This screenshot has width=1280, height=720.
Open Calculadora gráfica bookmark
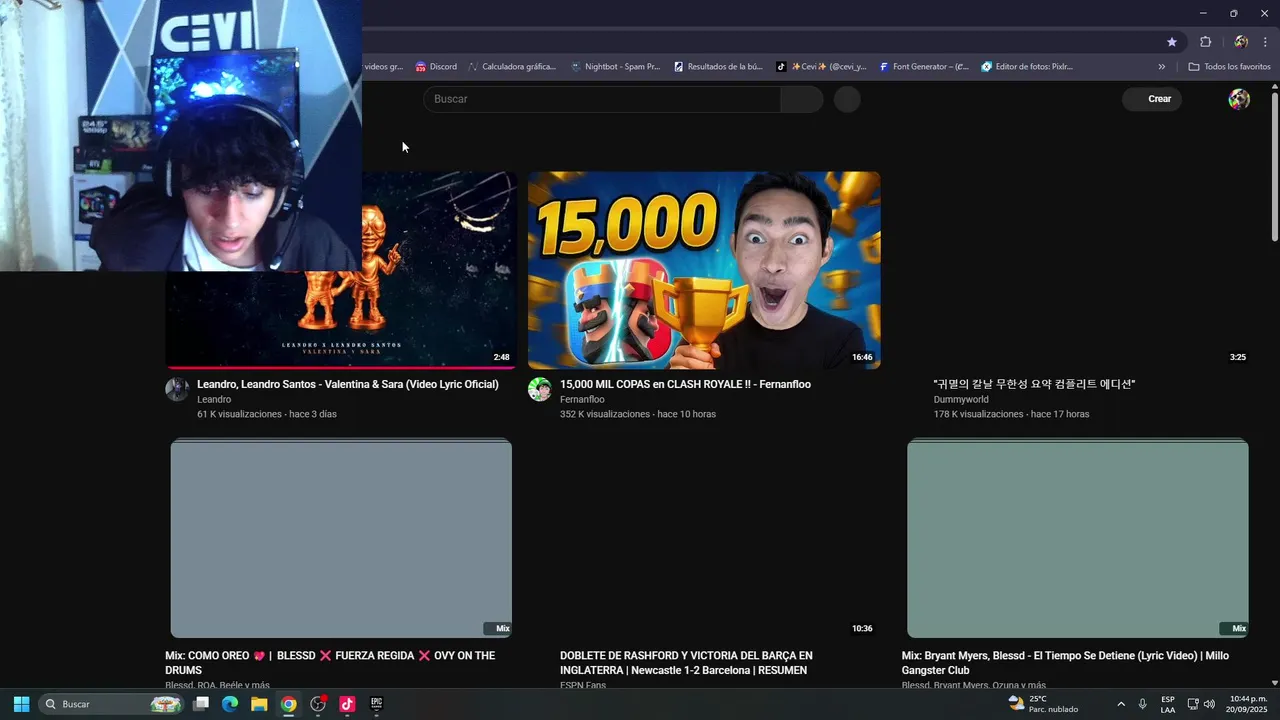tap(512, 67)
